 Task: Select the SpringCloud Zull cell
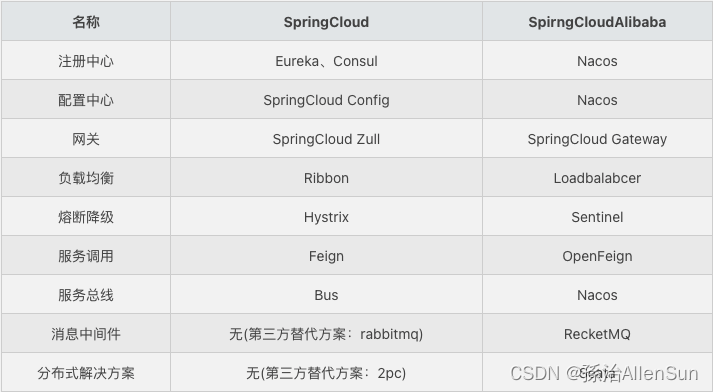(x=326, y=140)
